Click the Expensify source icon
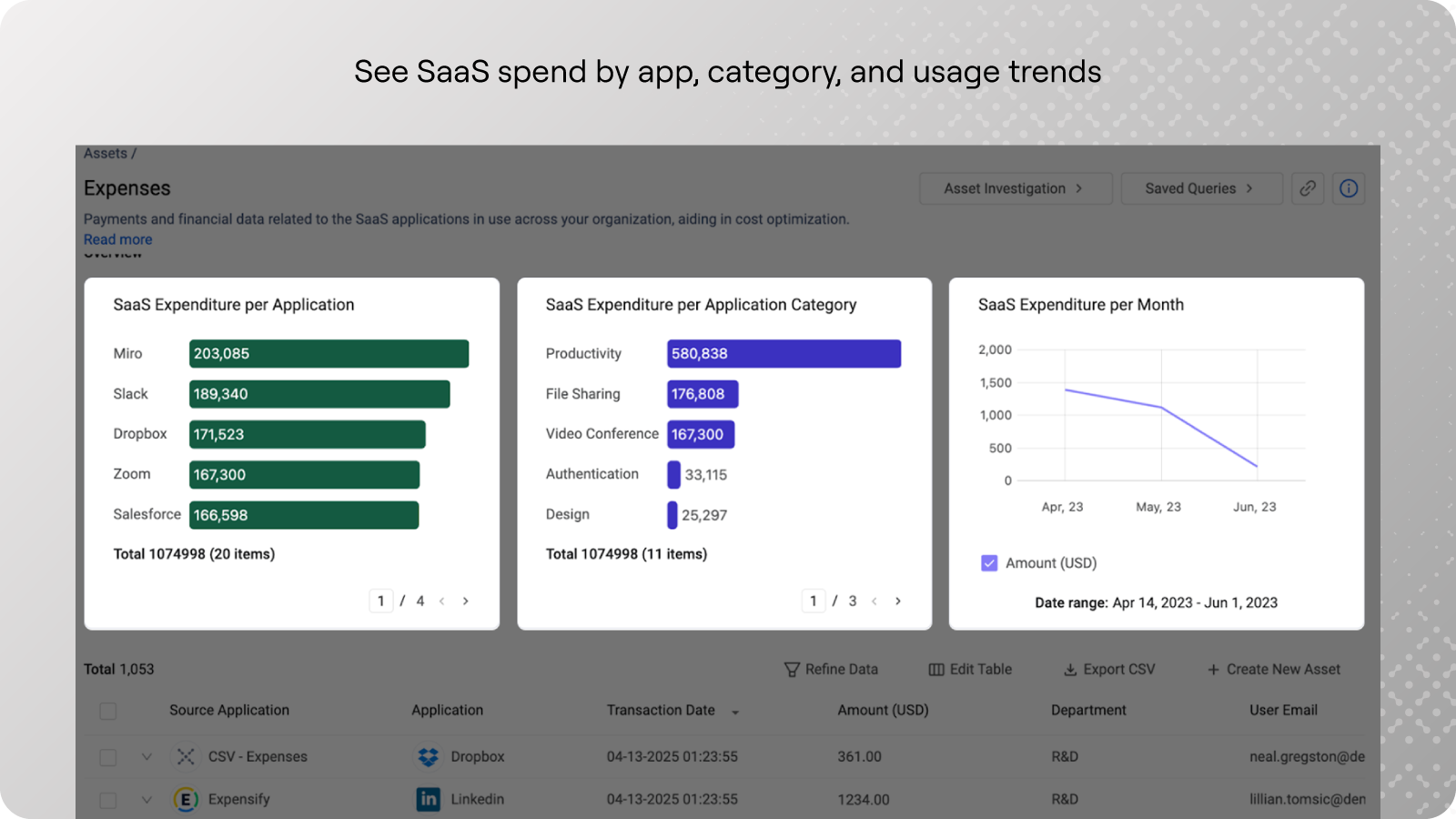The width and height of the screenshot is (1456, 819). (186, 799)
